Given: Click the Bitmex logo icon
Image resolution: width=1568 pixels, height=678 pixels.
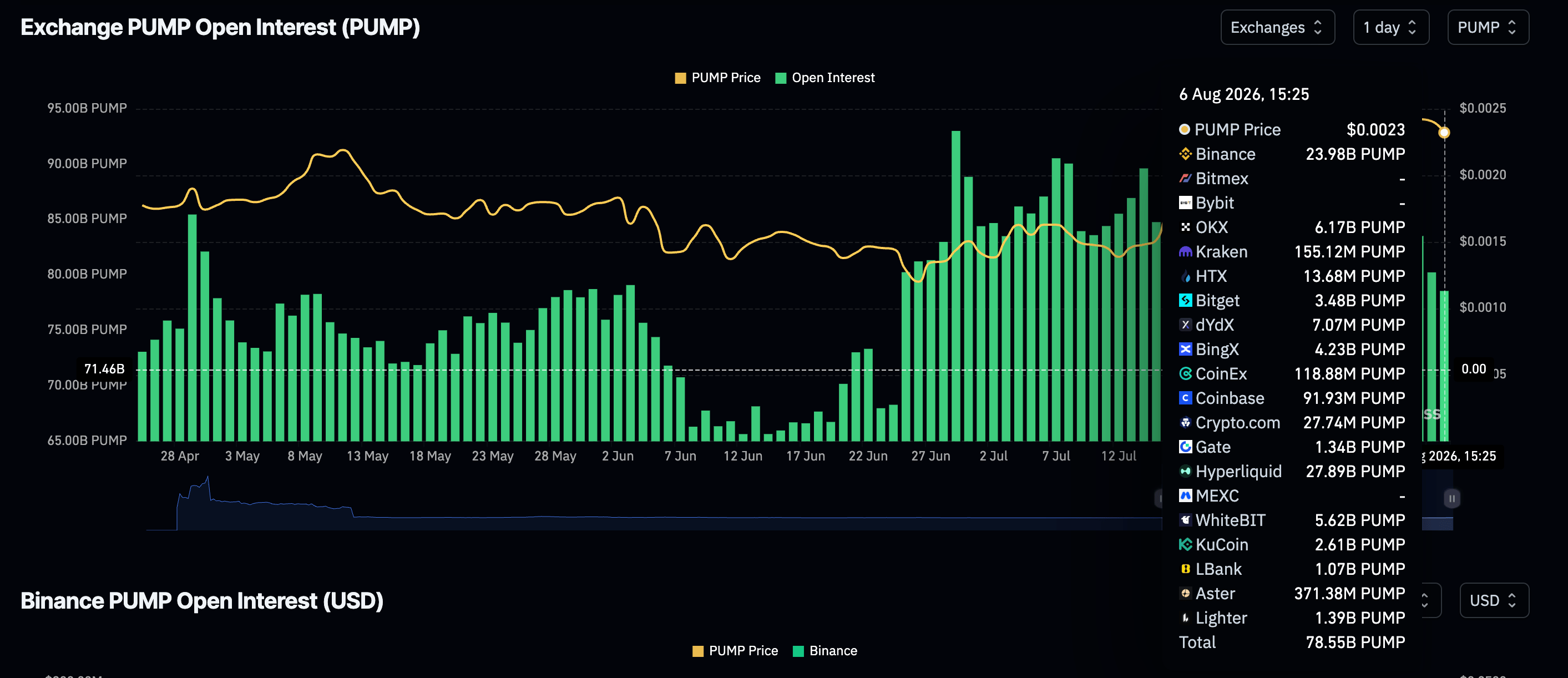Looking at the screenshot, I should coord(1185,178).
